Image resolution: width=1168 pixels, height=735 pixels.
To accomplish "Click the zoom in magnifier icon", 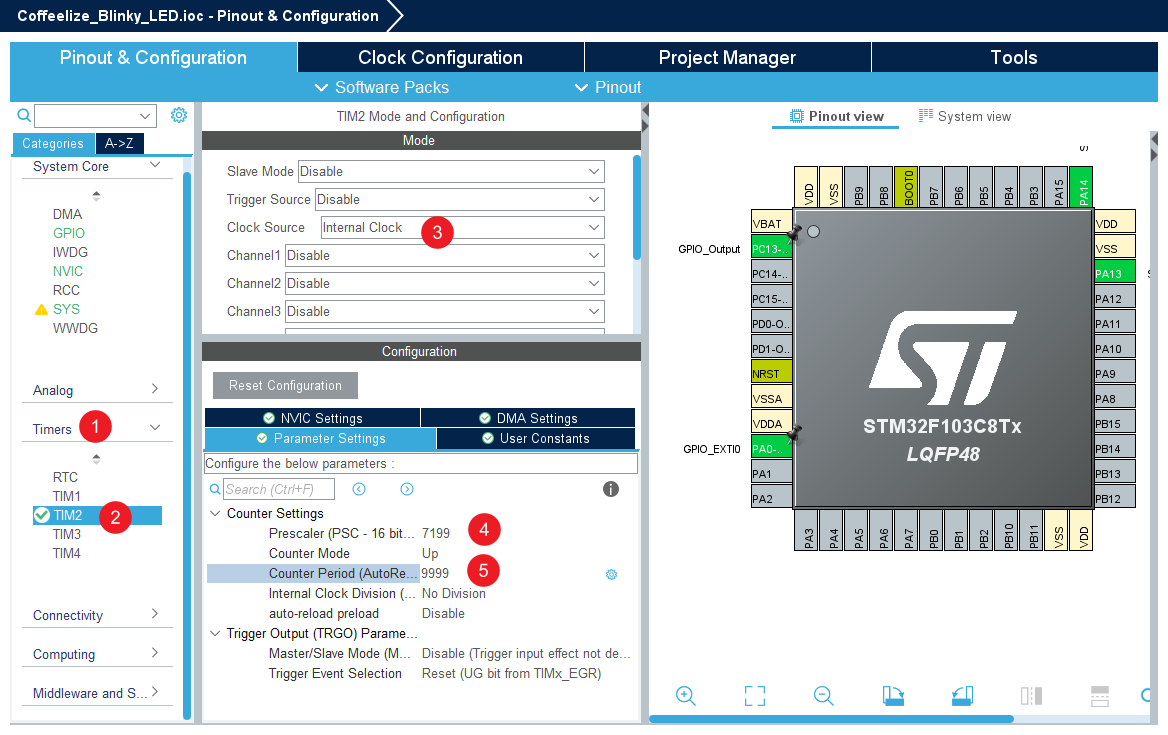I will (x=686, y=696).
